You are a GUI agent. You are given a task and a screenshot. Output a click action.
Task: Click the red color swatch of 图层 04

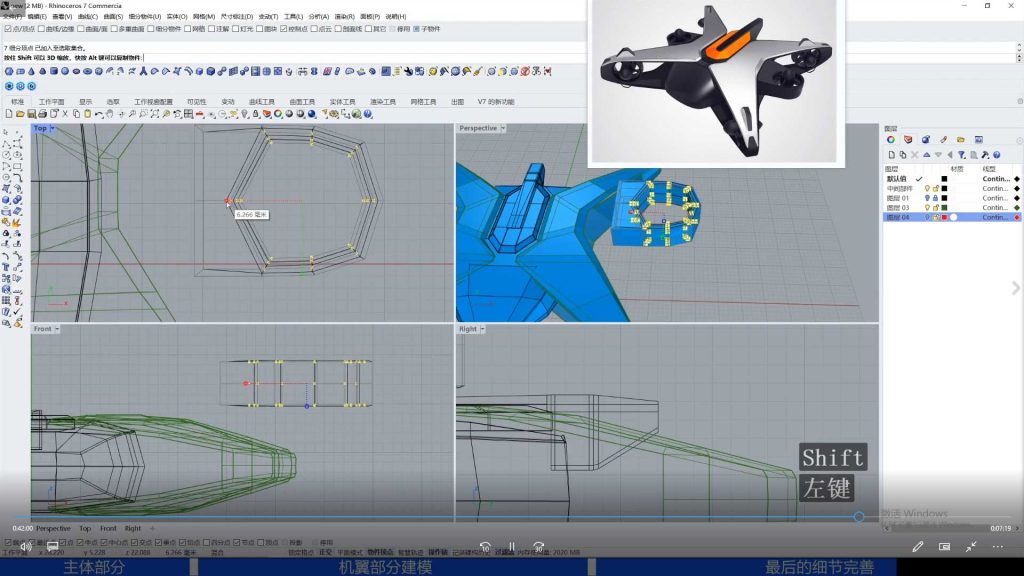point(944,217)
